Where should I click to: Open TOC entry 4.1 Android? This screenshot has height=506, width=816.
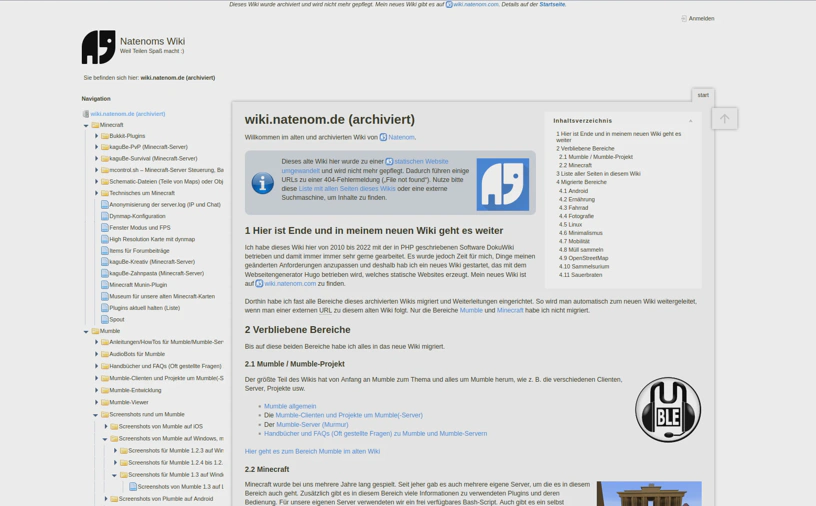point(573,191)
